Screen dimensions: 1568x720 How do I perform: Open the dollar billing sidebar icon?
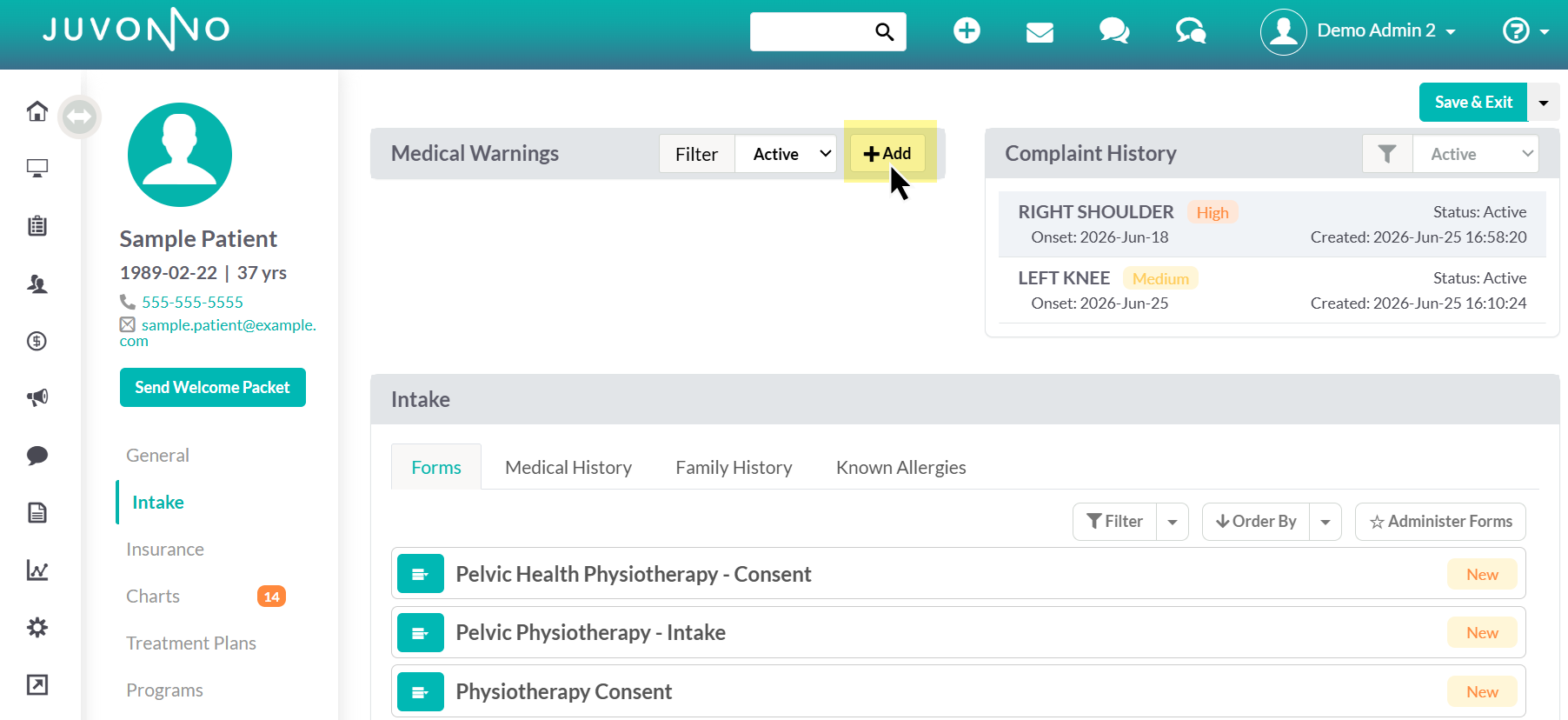37,341
